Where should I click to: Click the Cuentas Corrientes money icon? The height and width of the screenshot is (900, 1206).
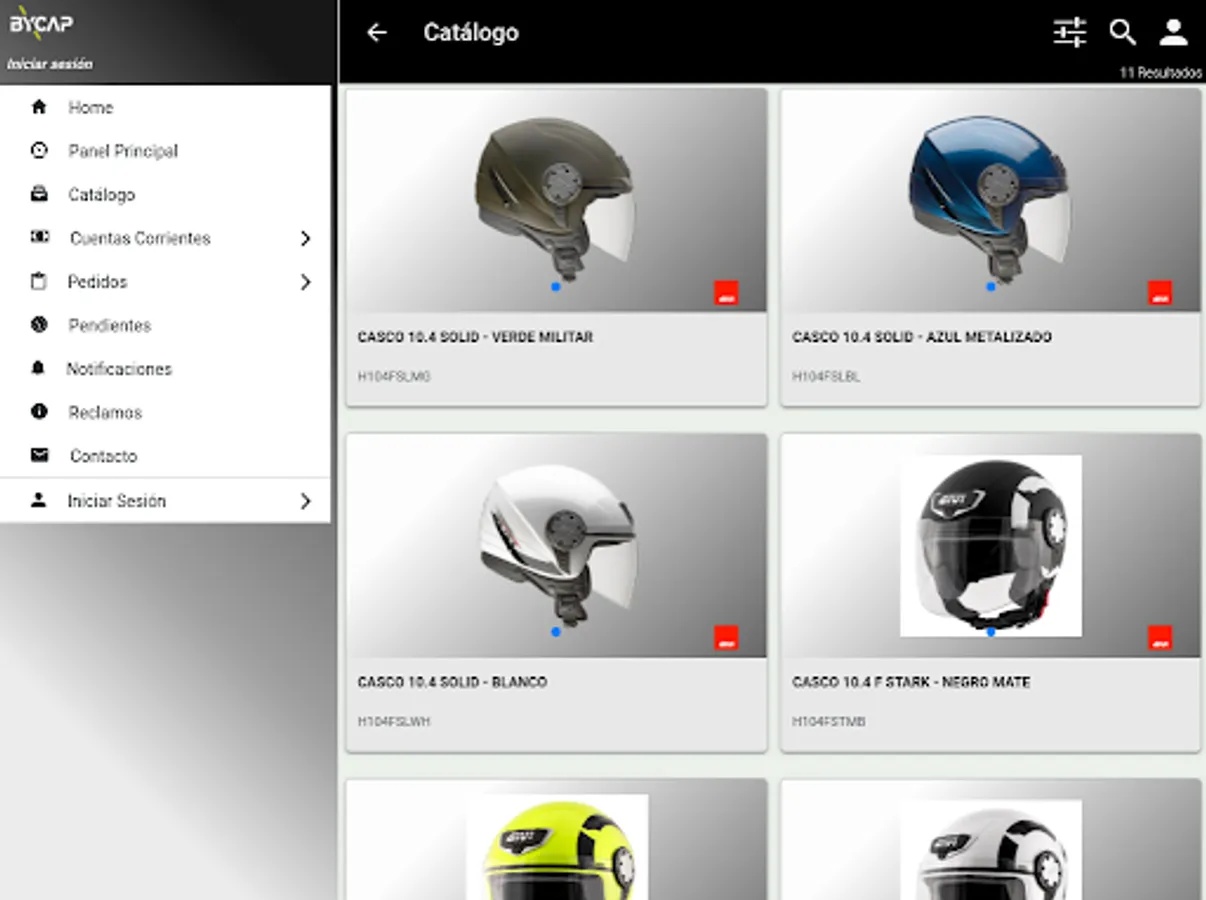point(39,237)
